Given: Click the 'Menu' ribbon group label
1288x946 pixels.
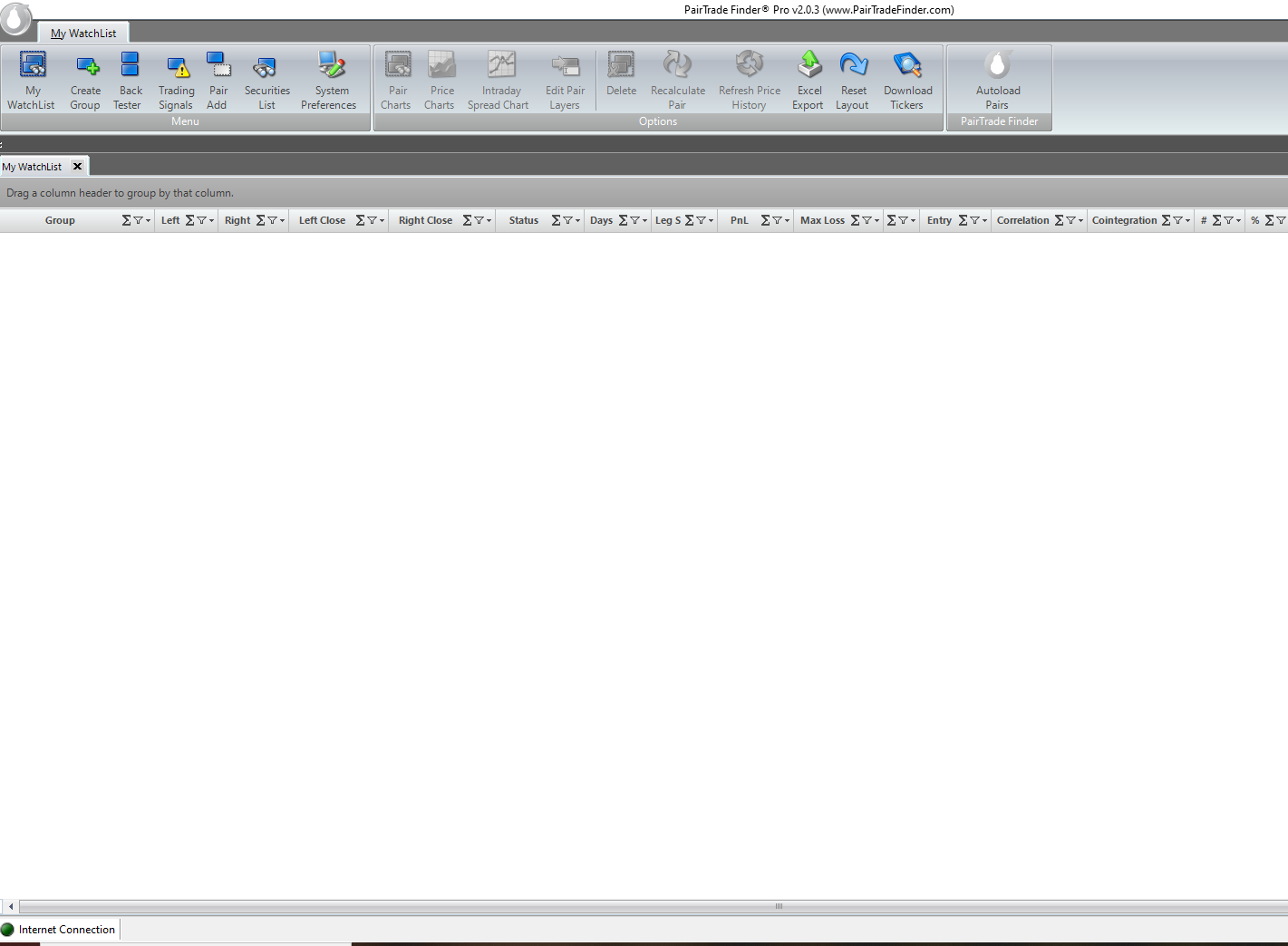Looking at the screenshot, I should (185, 121).
